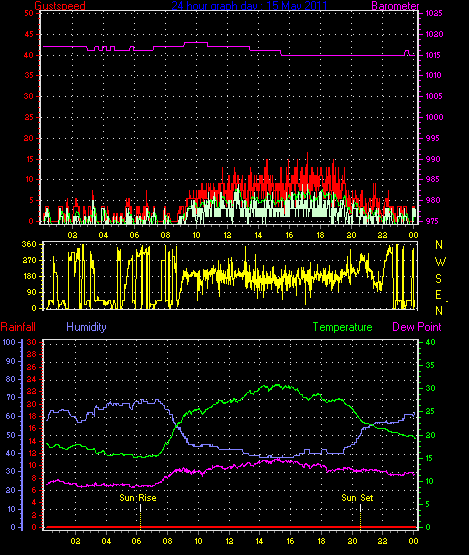The width and height of the screenshot is (469, 555).
Task: Click the 30 temperature scale value
Action: (x=430, y=388)
